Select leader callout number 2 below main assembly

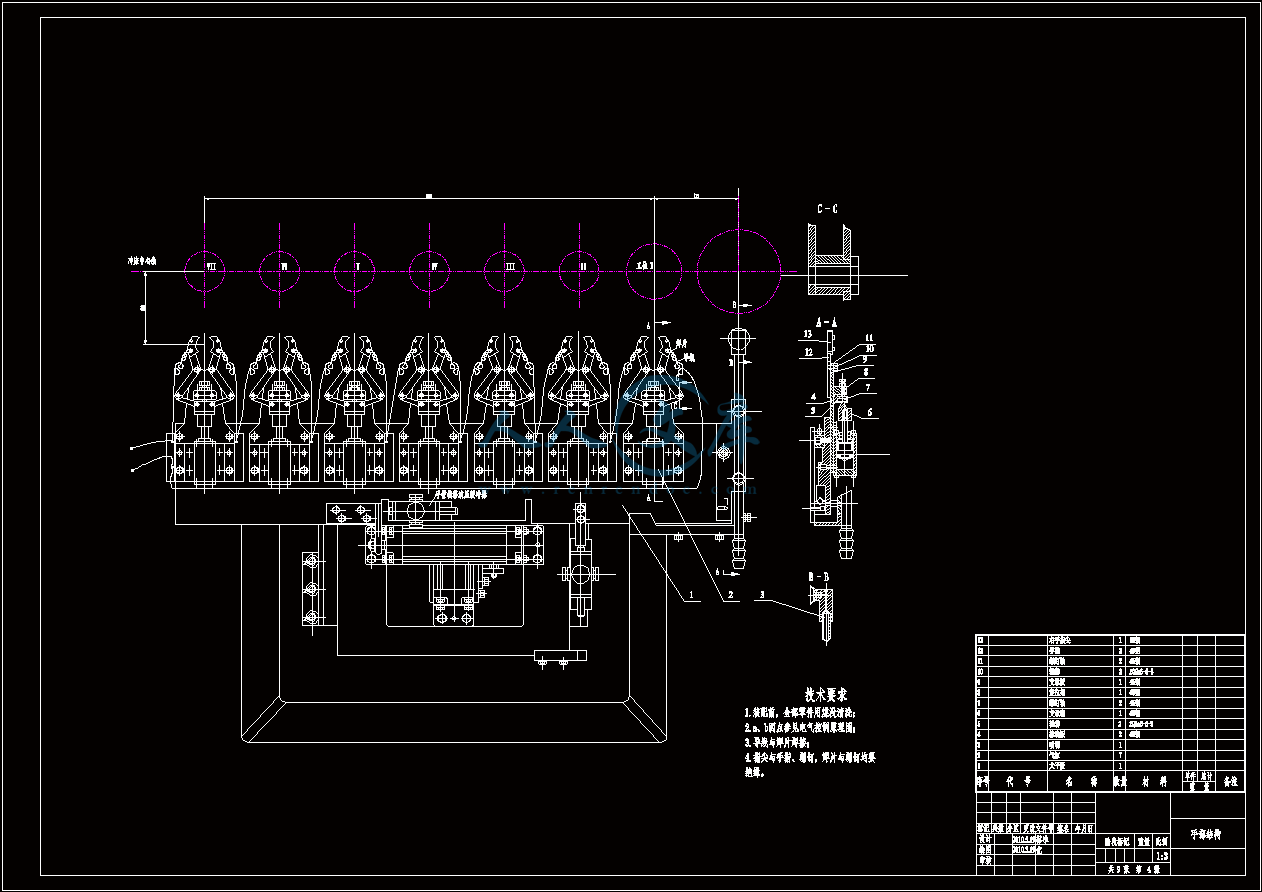[x=731, y=595]
